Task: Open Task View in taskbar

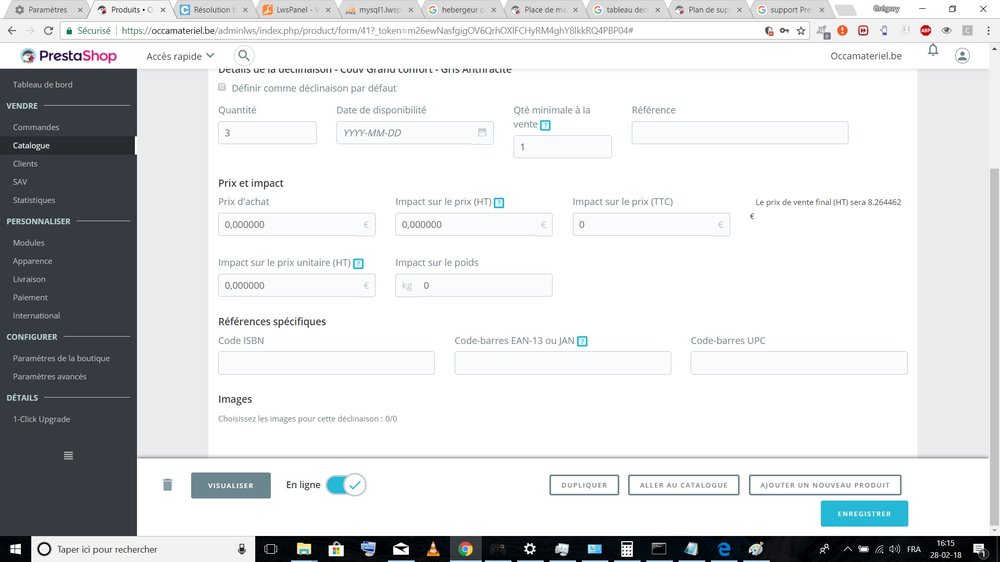Action: click(270, 549)
